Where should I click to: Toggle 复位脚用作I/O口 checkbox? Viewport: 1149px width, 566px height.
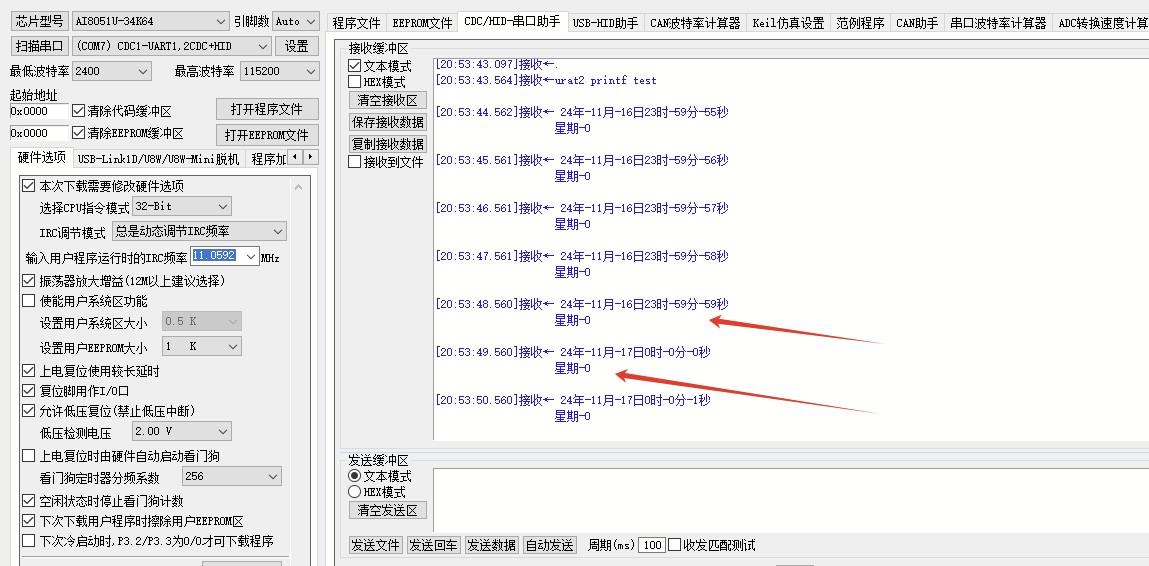pos(29,391)
